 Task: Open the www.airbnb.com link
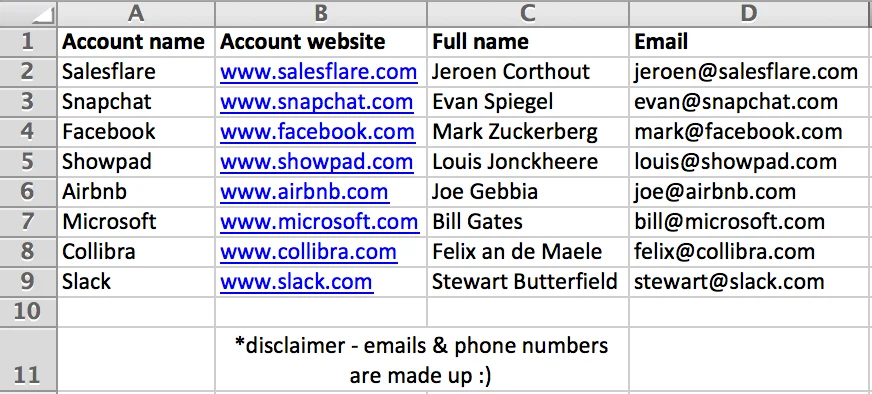[304, 192]
